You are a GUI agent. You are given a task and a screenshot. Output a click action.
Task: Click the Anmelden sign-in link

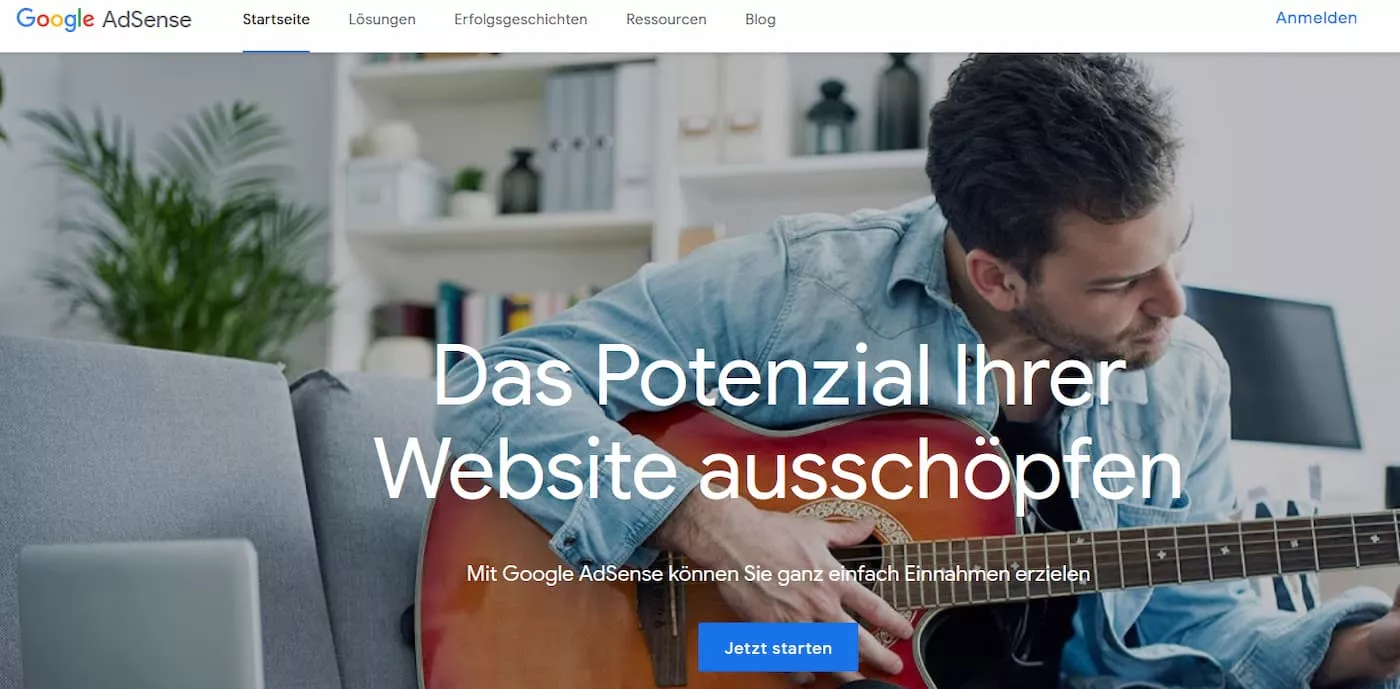click(x=1316, y=18)
